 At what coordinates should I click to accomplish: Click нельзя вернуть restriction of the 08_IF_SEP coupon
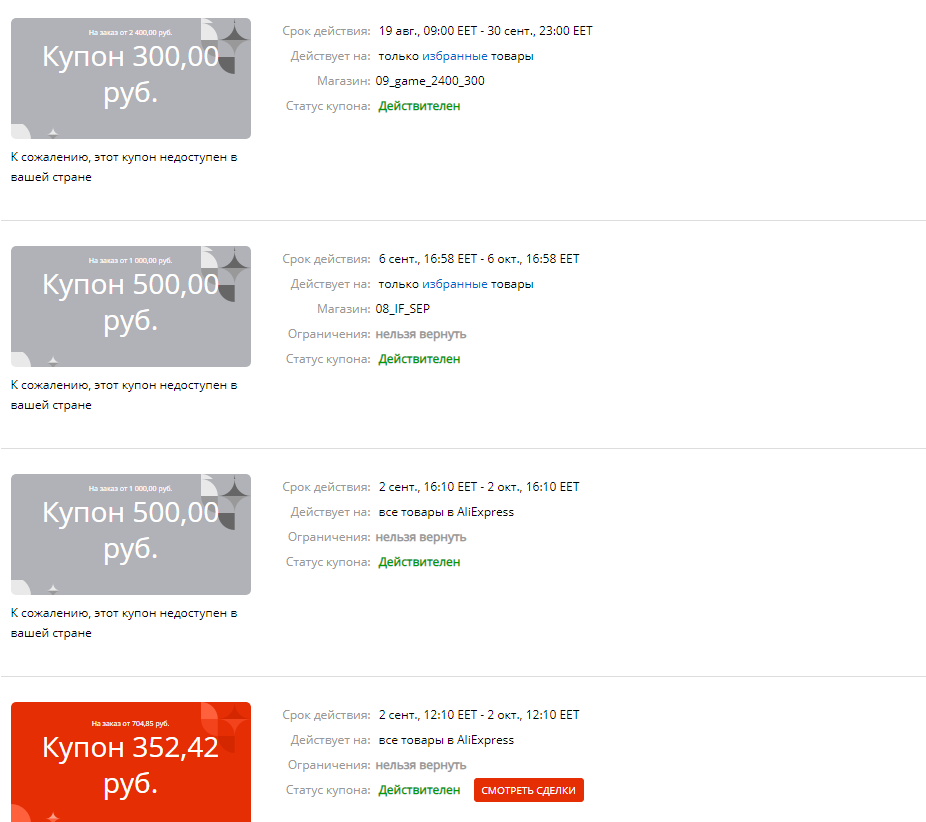(421, 334)
